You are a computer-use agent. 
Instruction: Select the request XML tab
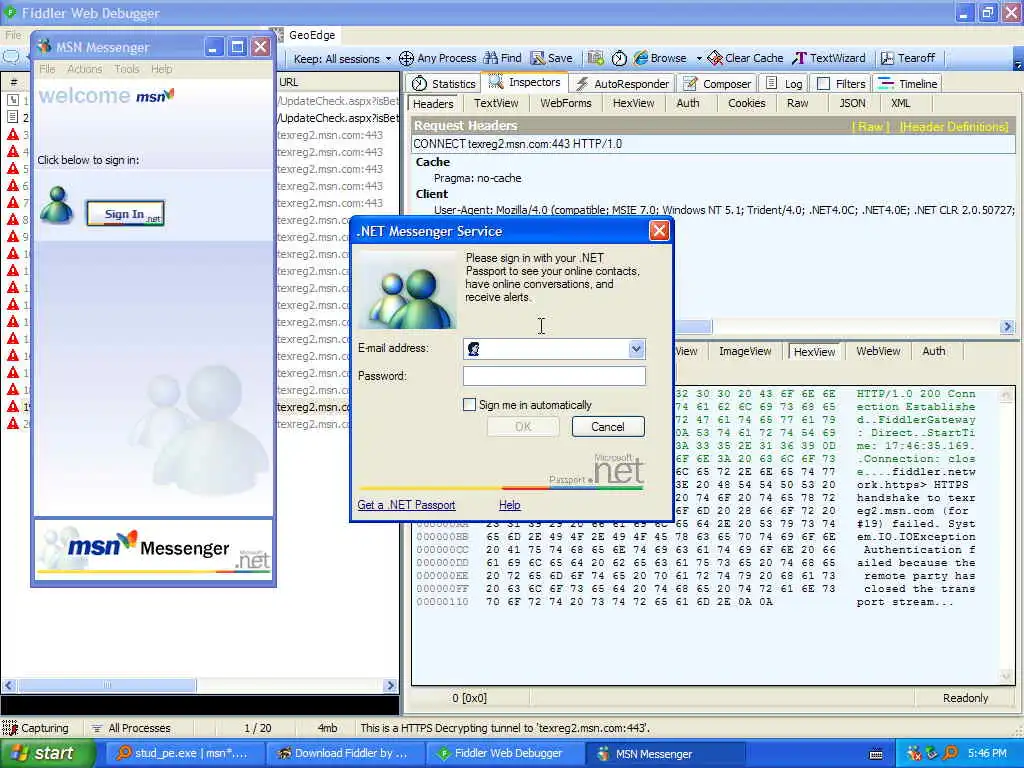(x=901, y=103)
